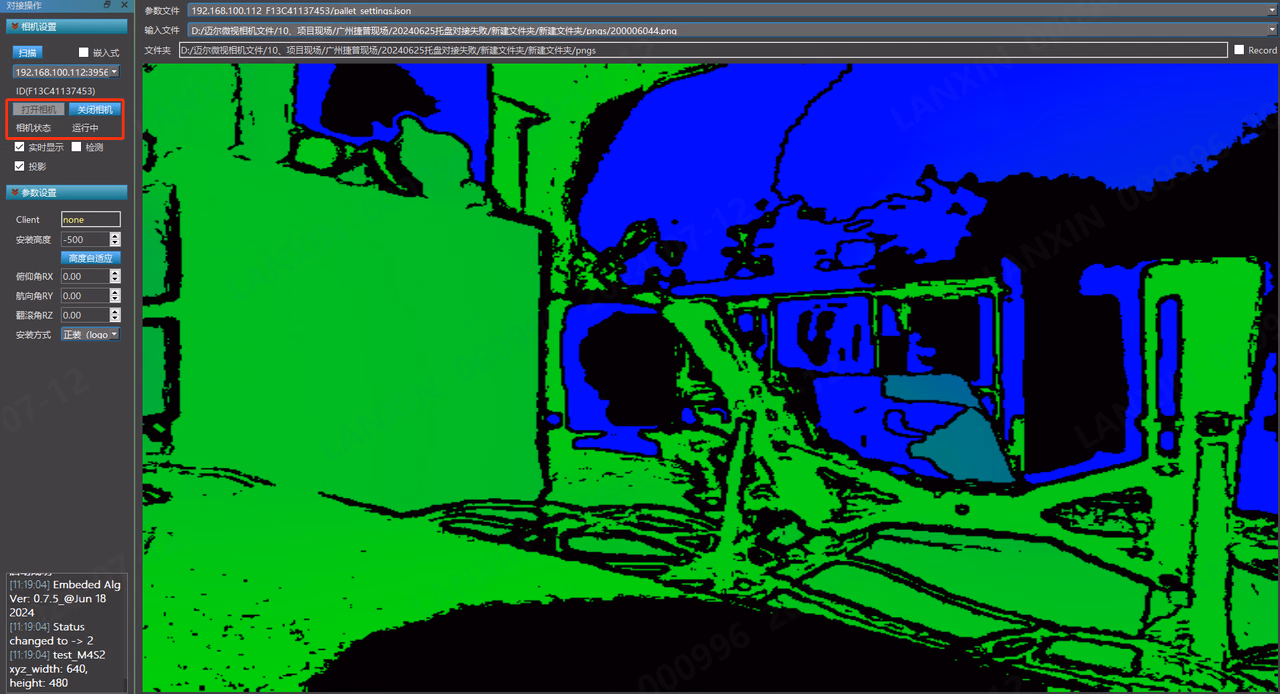Click the 扫描 scan button
1280x694 pixels.
[x=27, y=52]
